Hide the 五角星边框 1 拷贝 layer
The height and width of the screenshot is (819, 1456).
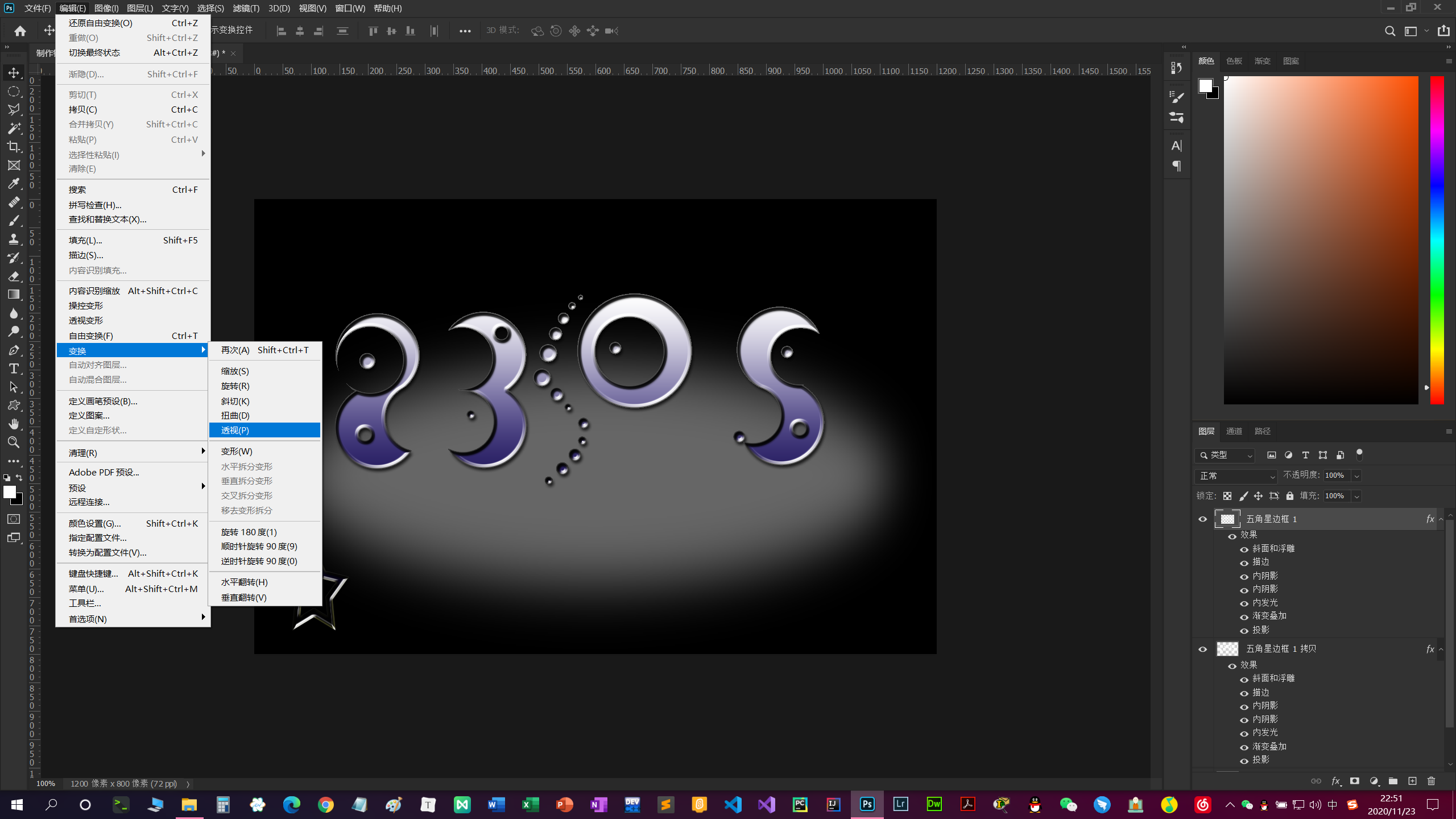[1202, 649]
